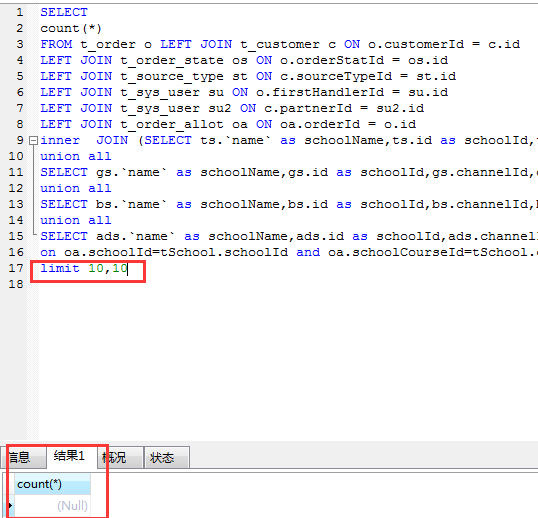The height and width of the screenshot is (518, 538).
Task: Click bs.`name` on line 13
Action: 131,204
